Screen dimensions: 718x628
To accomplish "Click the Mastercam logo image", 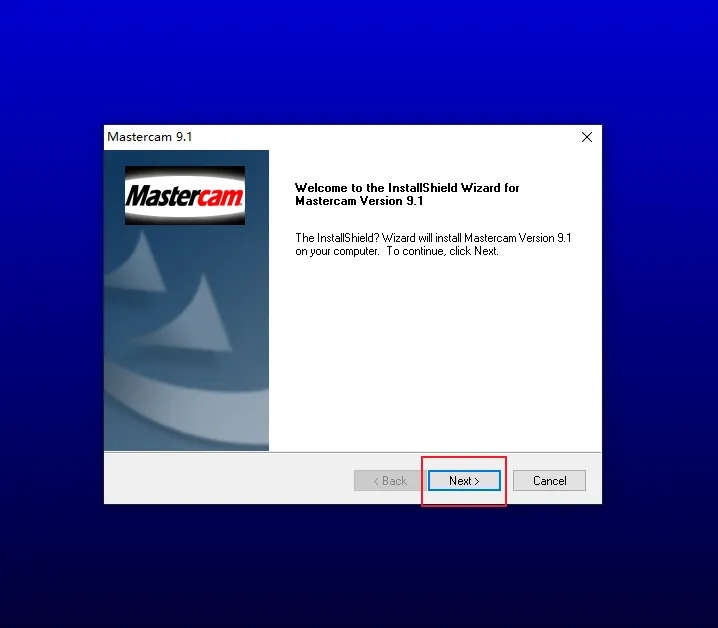I will 185,196.
